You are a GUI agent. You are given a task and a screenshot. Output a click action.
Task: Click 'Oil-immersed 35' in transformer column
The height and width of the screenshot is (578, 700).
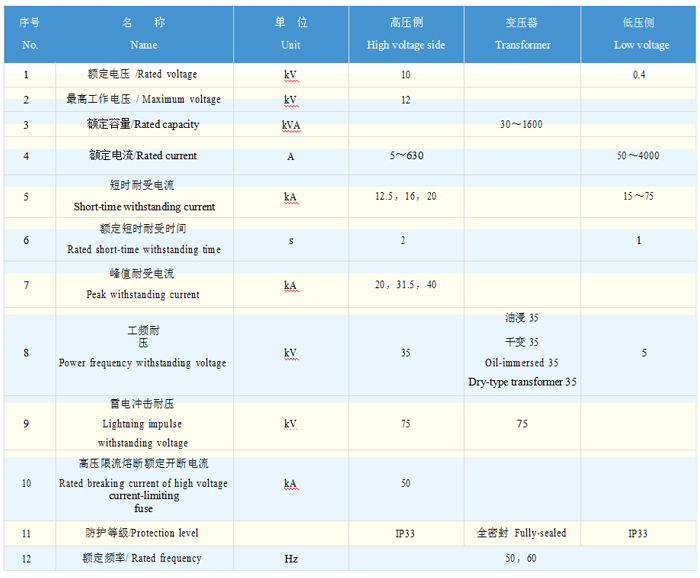coord(522,362)
